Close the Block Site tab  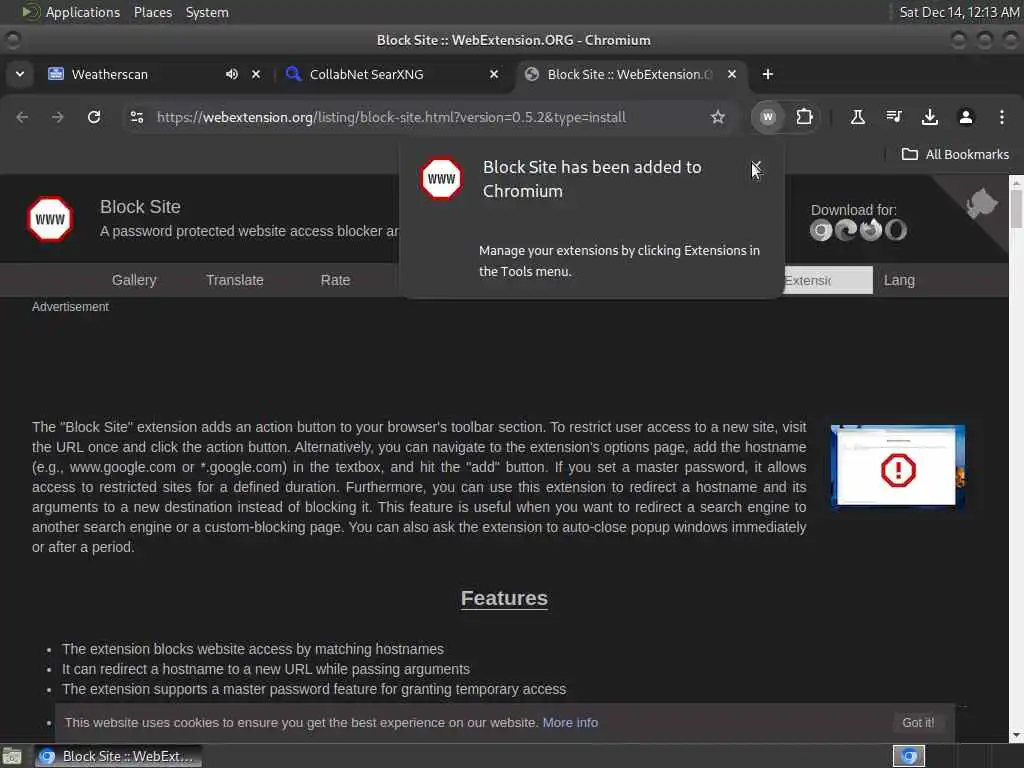click(732, 74)
